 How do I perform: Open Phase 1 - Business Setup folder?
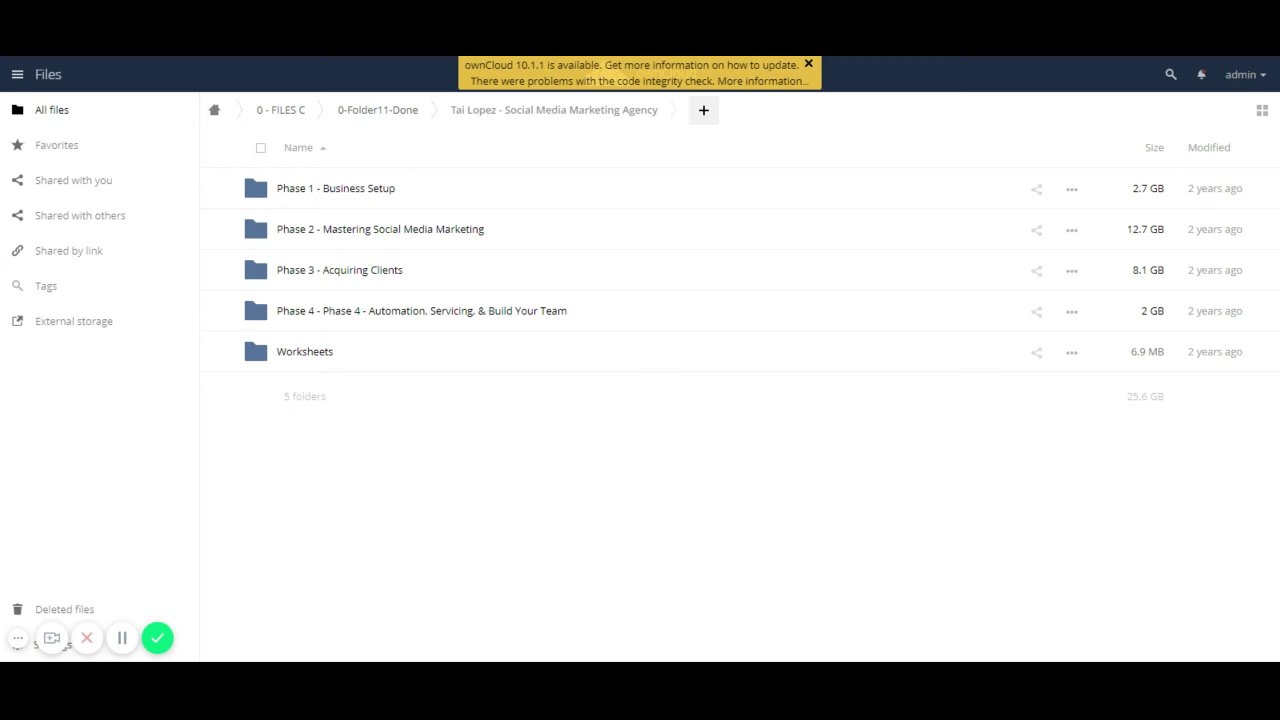pyautogui.click(x=336, y=188)
